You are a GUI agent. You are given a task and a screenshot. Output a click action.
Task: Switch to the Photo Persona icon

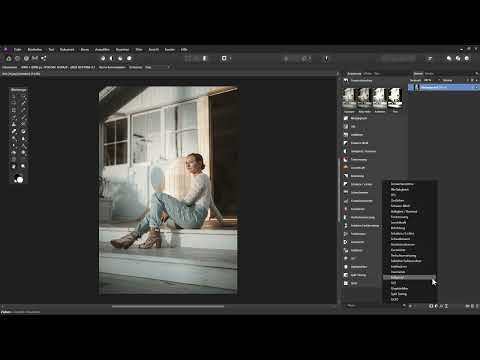[x=9, y=58]
